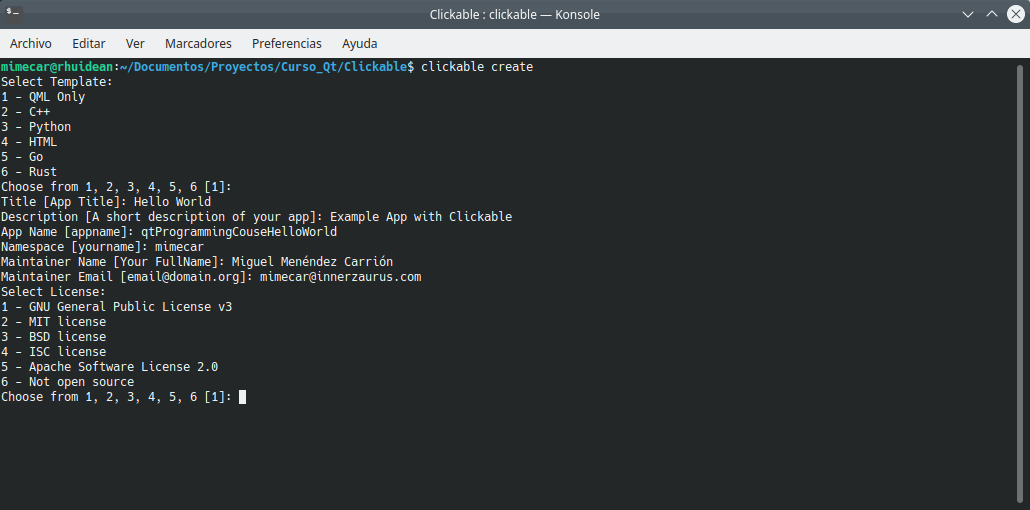Open the Editar menu

tap(89, 44)
